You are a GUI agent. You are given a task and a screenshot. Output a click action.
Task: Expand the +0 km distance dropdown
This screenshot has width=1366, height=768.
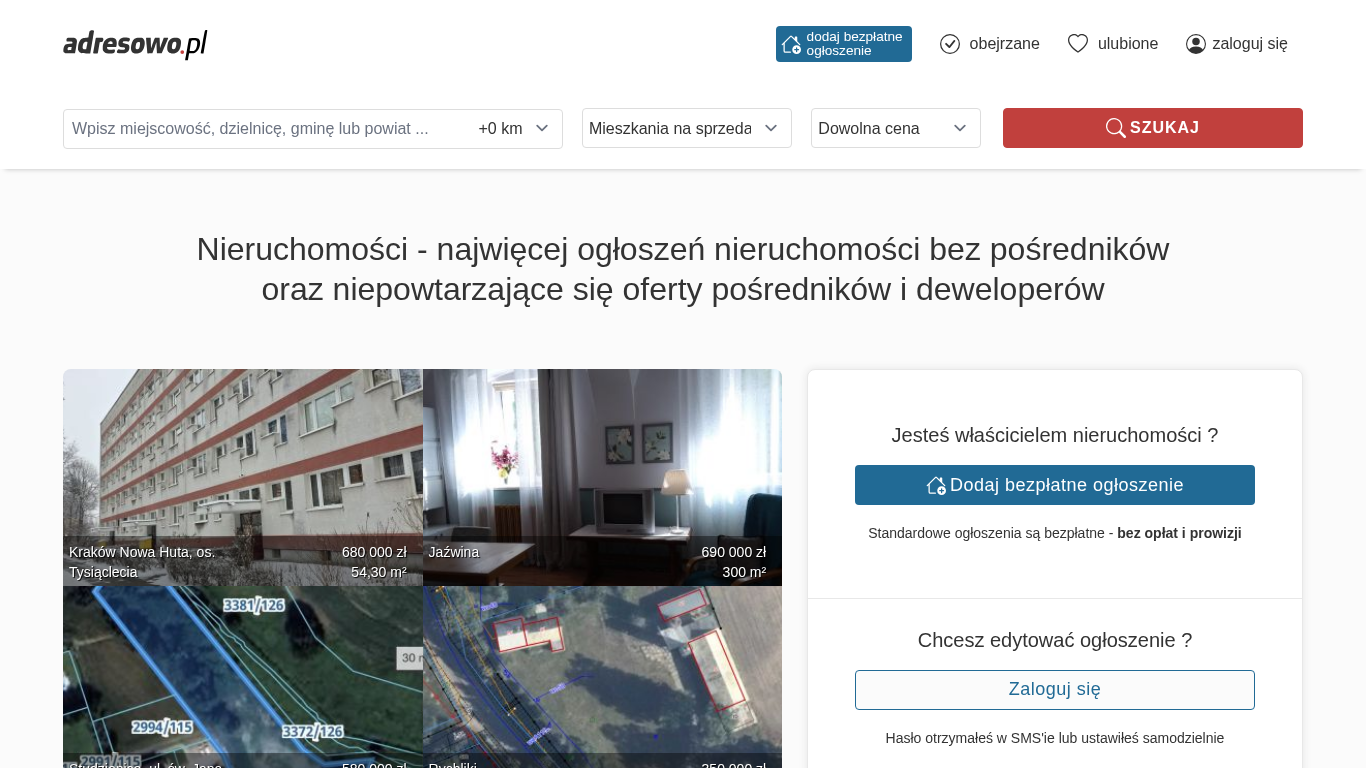pos(514,128)
